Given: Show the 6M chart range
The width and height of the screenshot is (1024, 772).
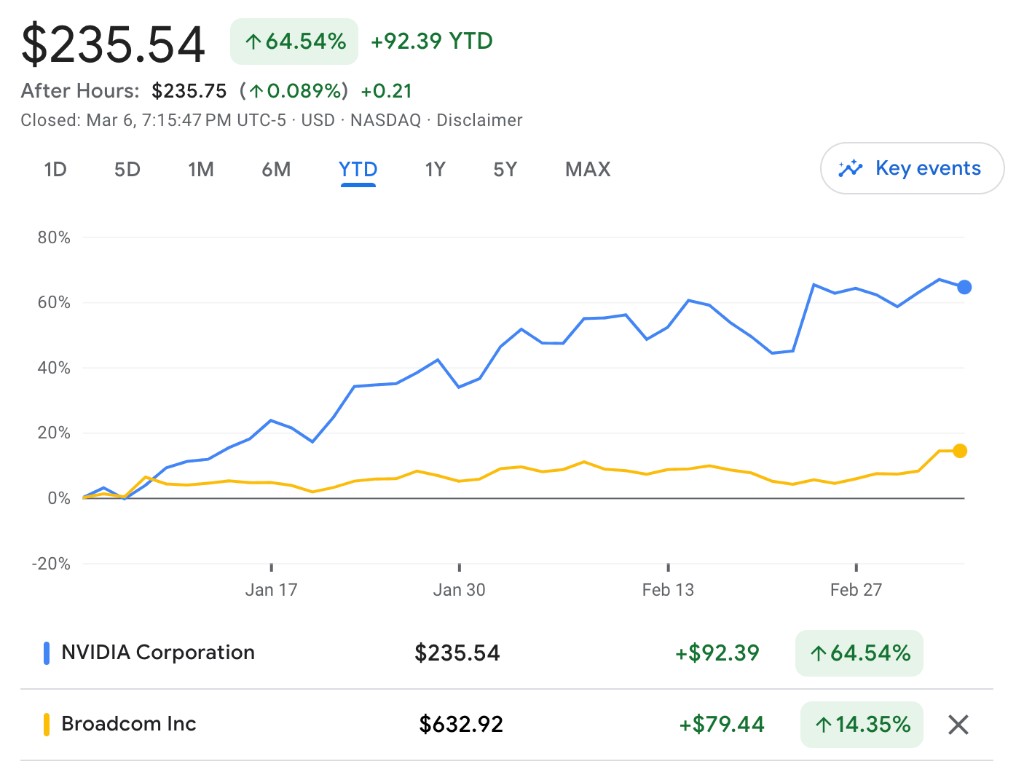Looking at the screenshot, I should coord(276,170).
